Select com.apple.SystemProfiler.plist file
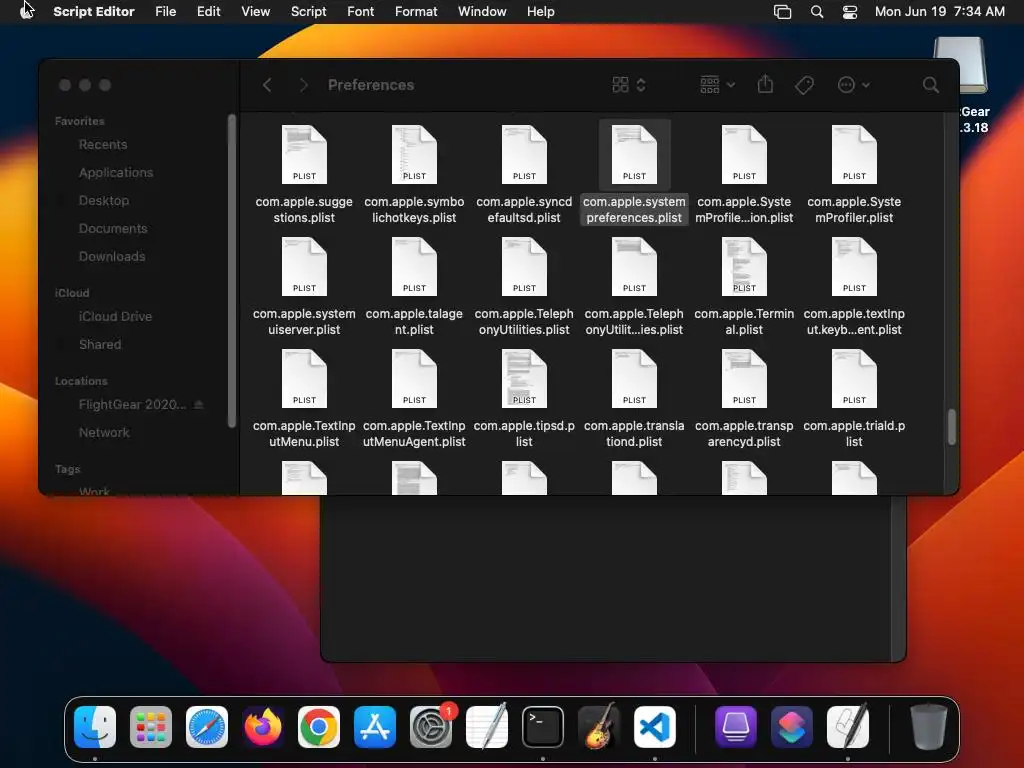Screen dimensions: 1024x768 pyautogui.click(x=854, y=174)
